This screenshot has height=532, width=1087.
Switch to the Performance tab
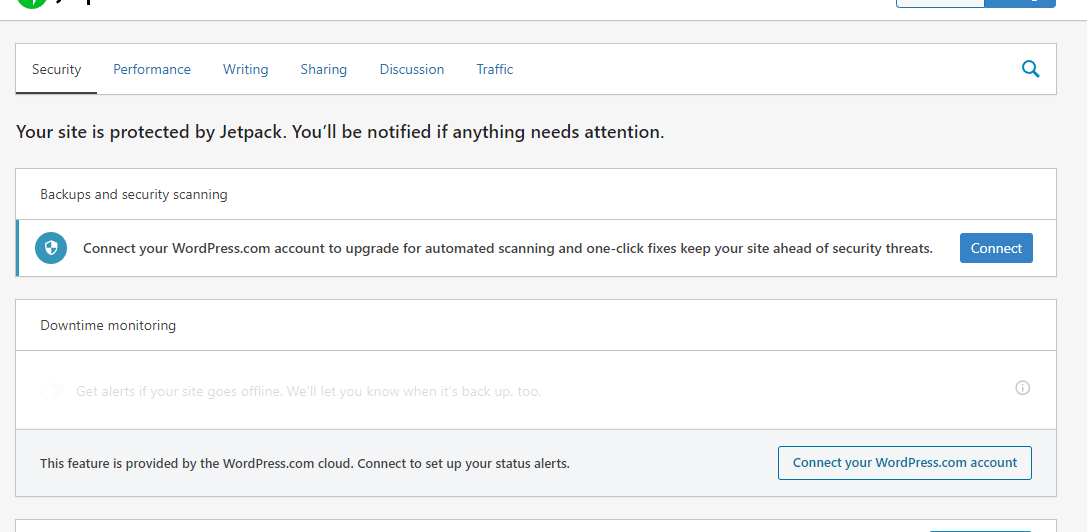point(152,69)
